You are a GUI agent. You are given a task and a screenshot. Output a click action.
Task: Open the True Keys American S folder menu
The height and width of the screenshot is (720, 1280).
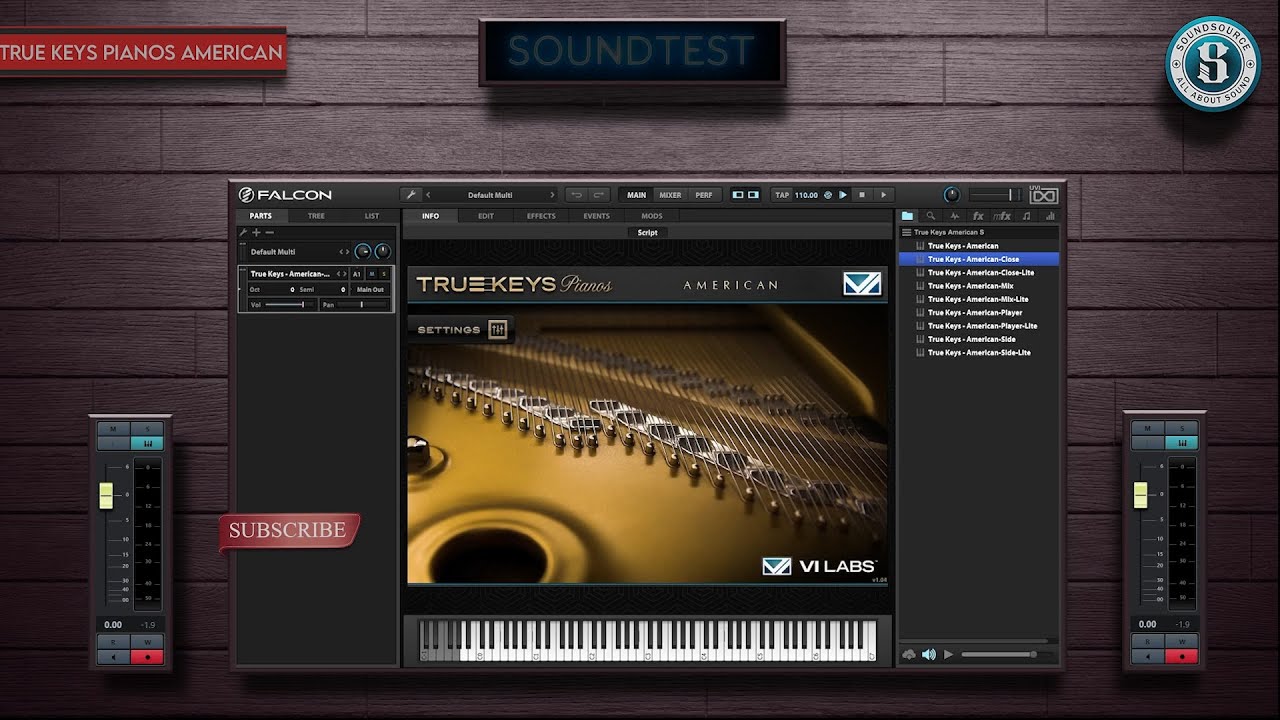(906, 232)
